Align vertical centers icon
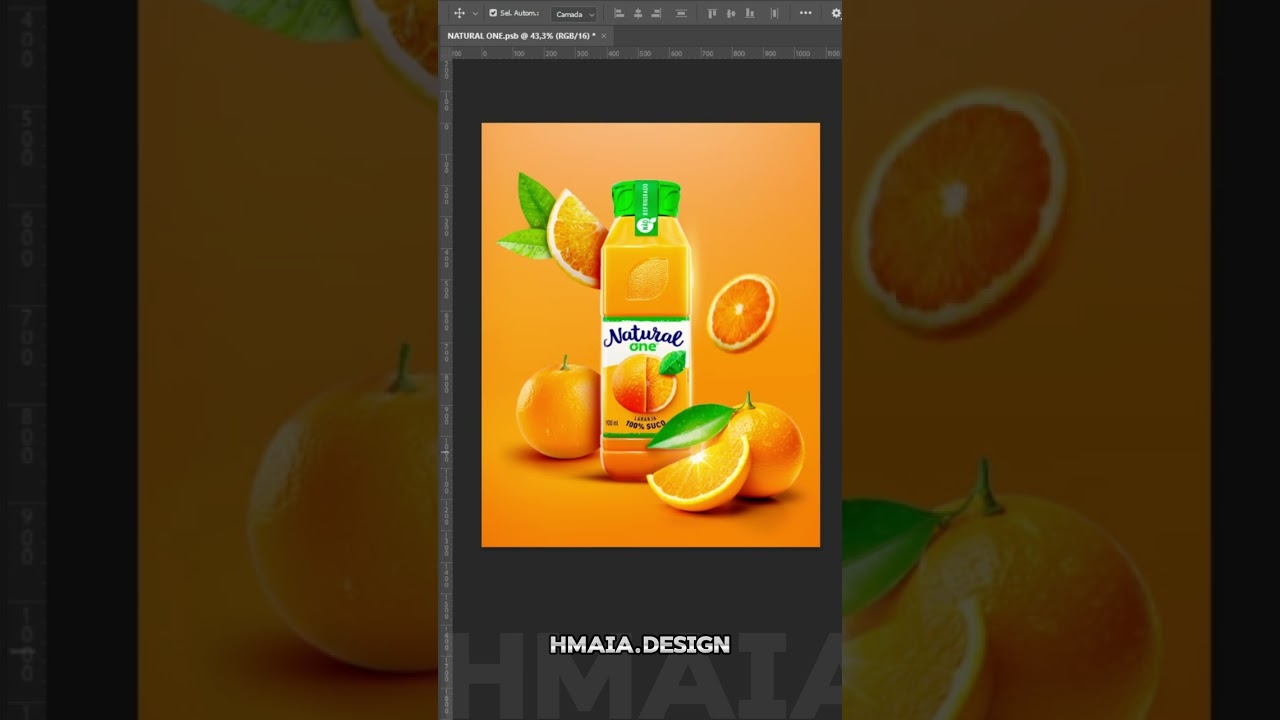 pyautogui.click(x=731, y=13)
